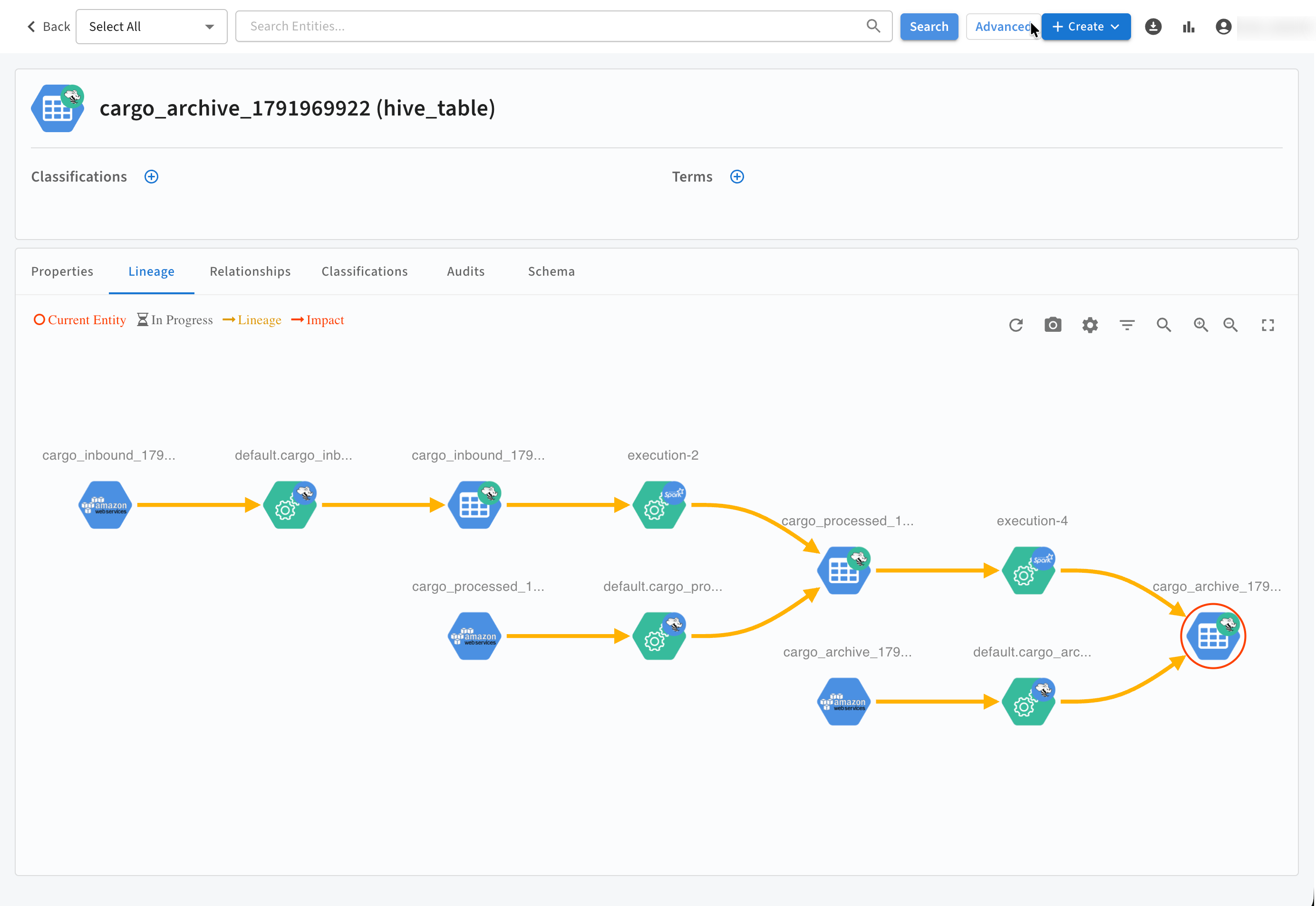Toggle fullscreen lineage view
The height and width of the screenshot is (906, 1316).
(1268, 325)
